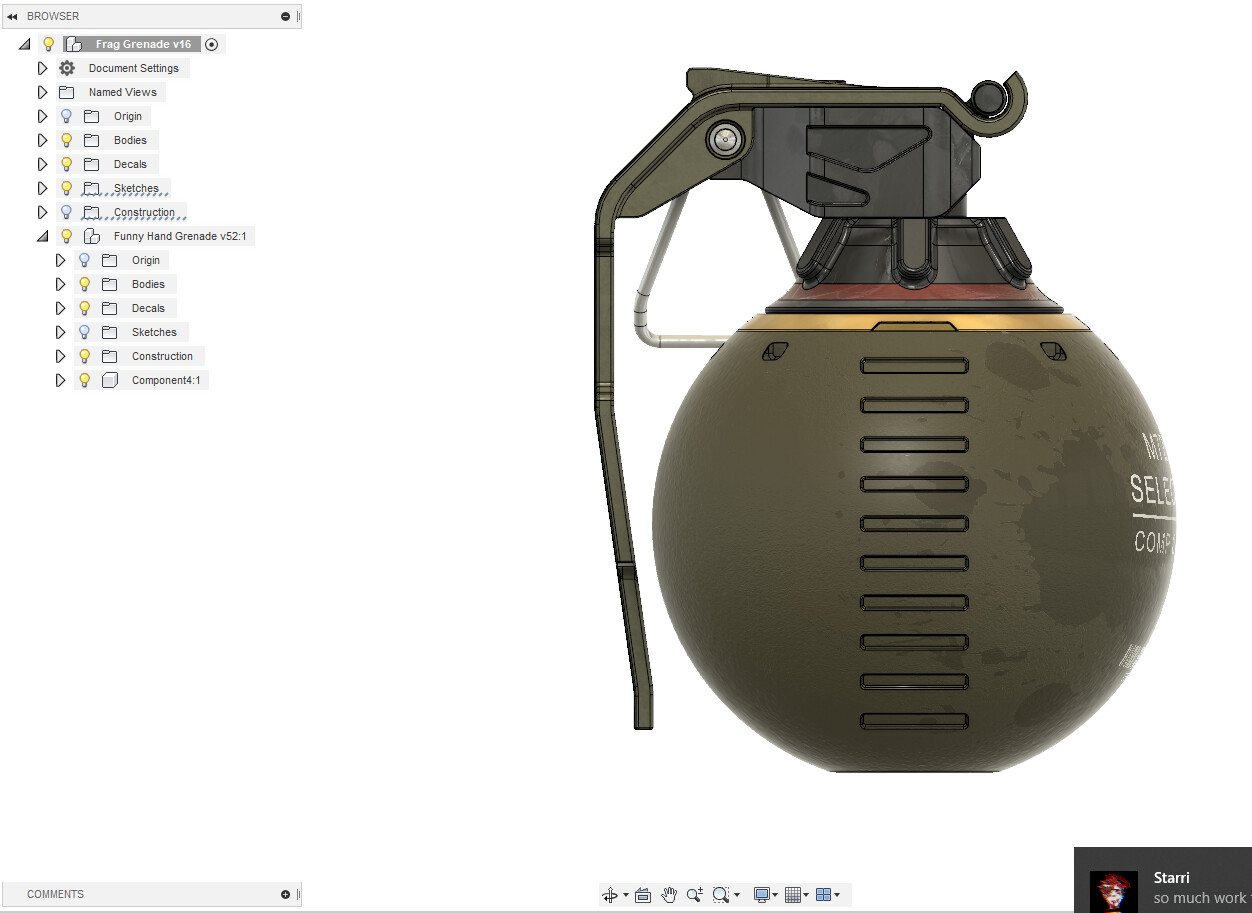Collapse the Funny Hand Grenade v52:1 component
This screenshot has width=1252, height=913.
(x=42, y=236)
